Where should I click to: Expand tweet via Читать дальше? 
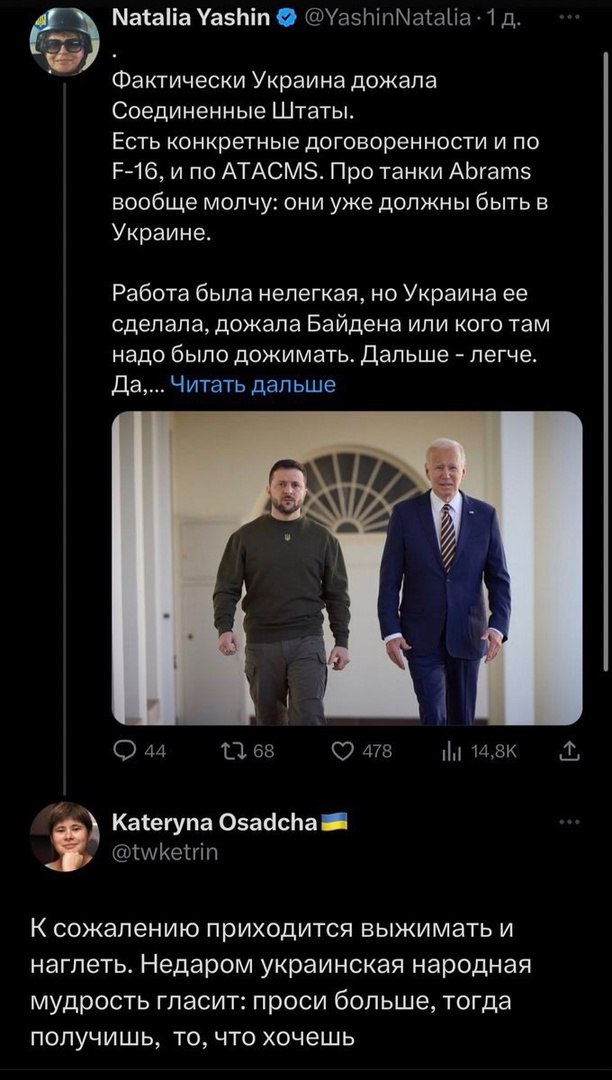pos(253,384)
